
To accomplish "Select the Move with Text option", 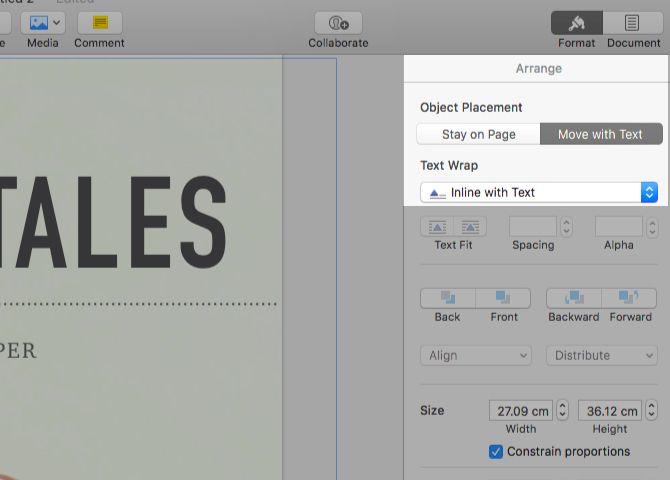I will pyautogui.click(x=601, y=134).
